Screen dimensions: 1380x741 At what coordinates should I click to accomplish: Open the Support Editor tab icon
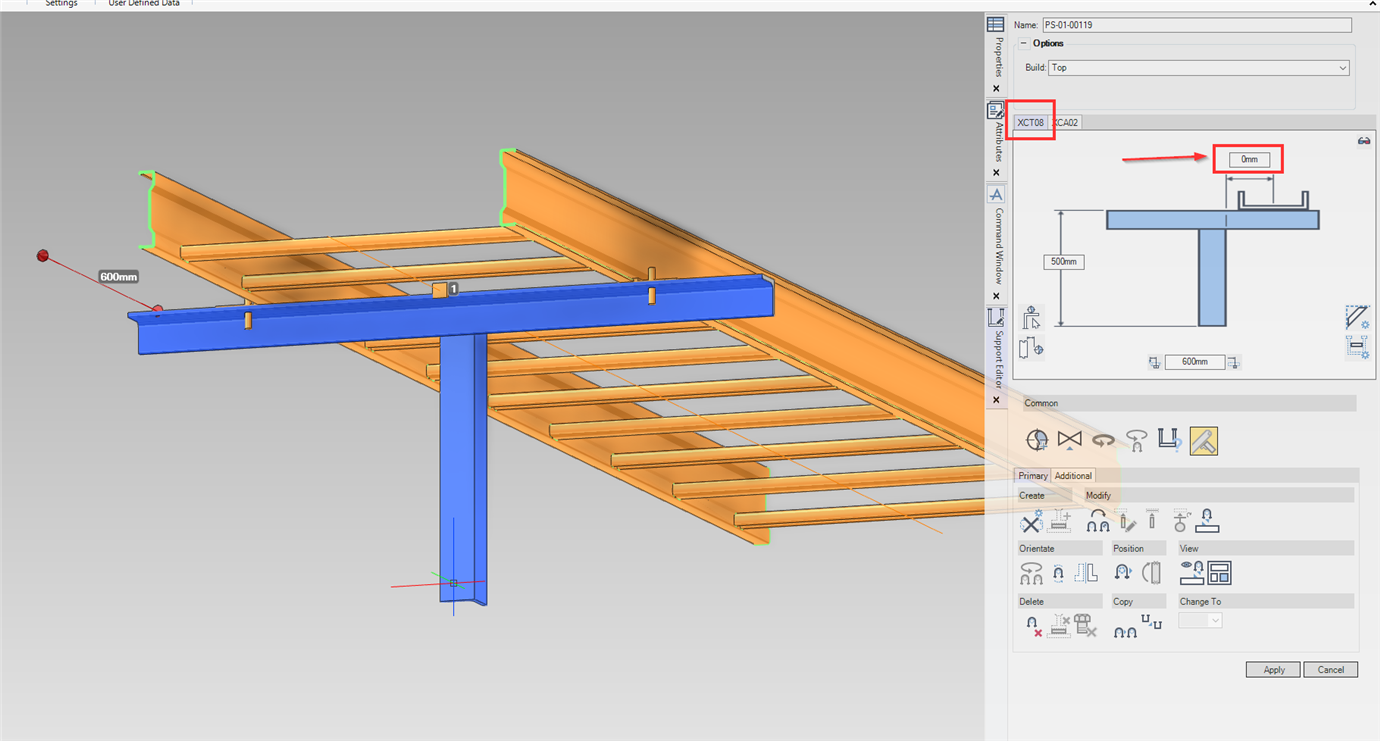(x=996, y=317)
